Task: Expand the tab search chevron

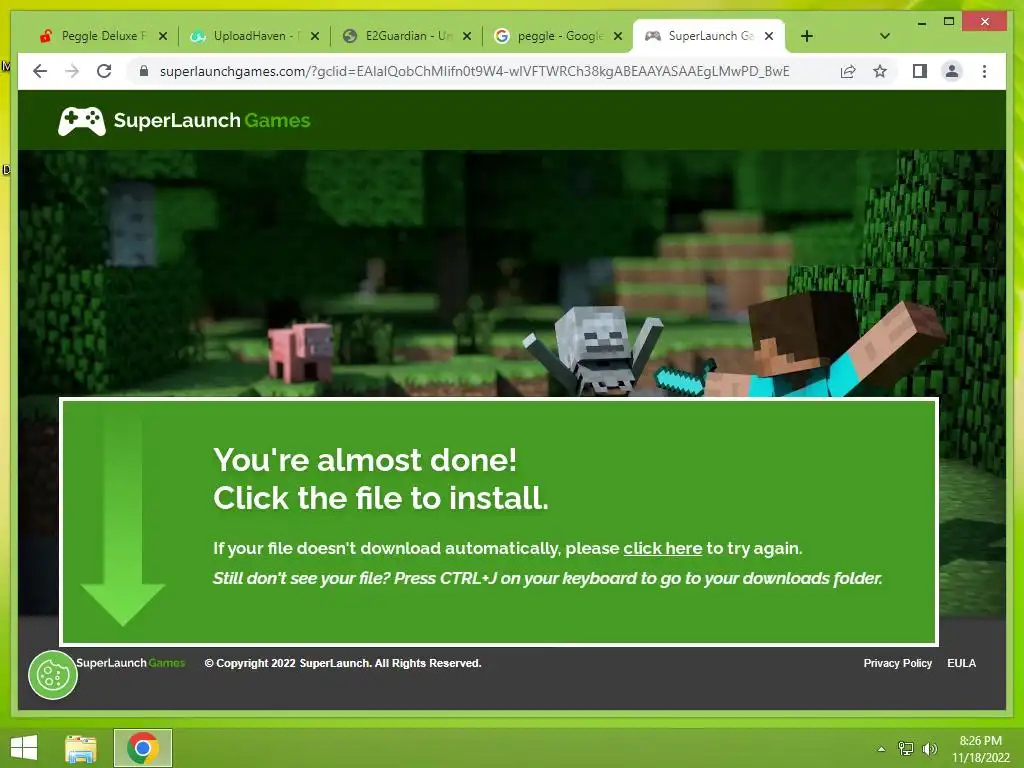Action: pos(885,36)
